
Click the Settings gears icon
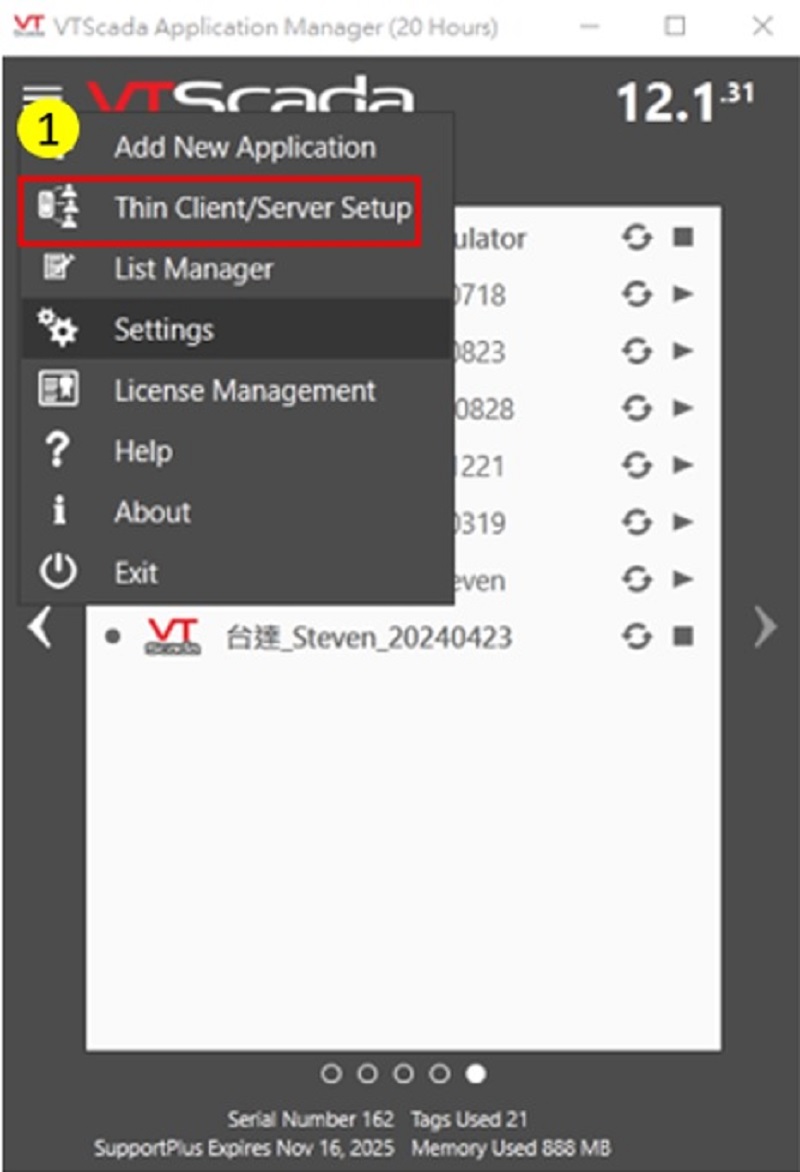pyautogui.click(x=58, y=327)
